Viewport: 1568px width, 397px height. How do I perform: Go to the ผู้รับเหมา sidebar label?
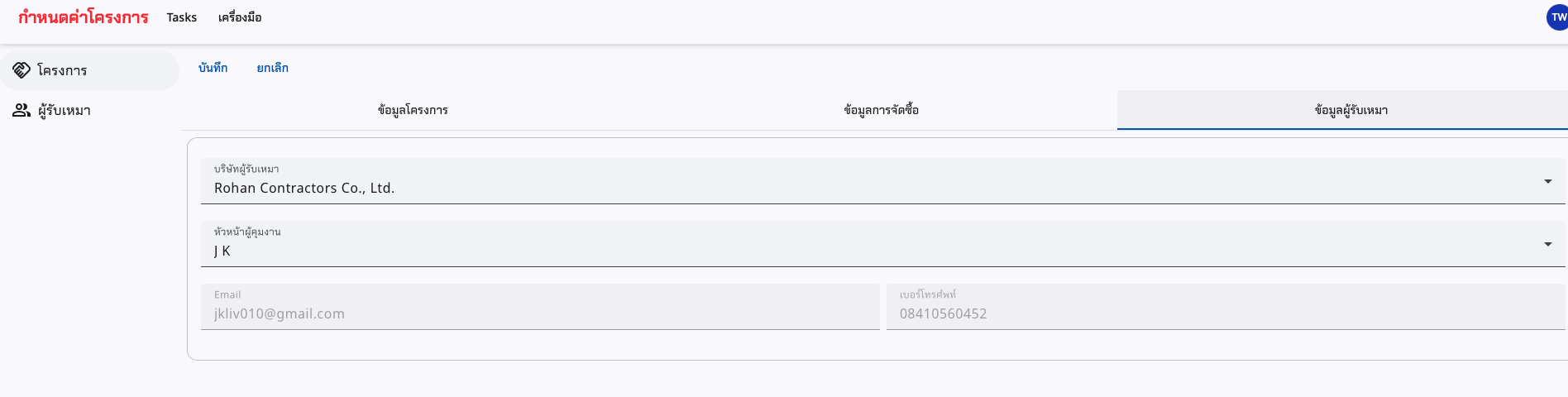click(65, 110)
